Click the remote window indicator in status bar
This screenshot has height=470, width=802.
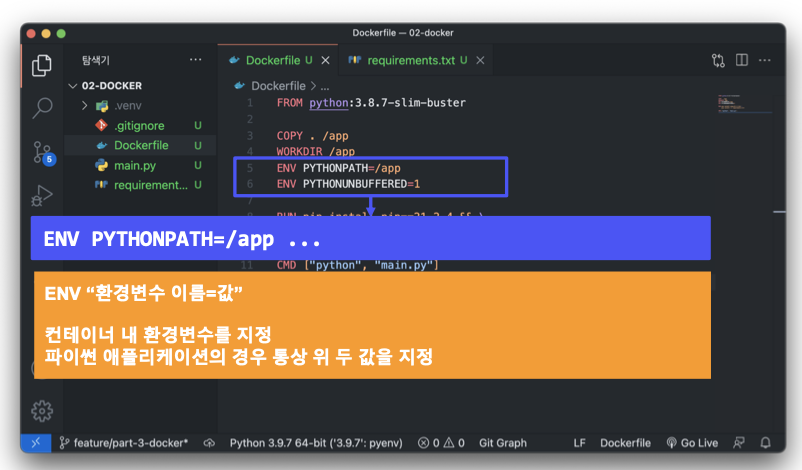(36, 443)
